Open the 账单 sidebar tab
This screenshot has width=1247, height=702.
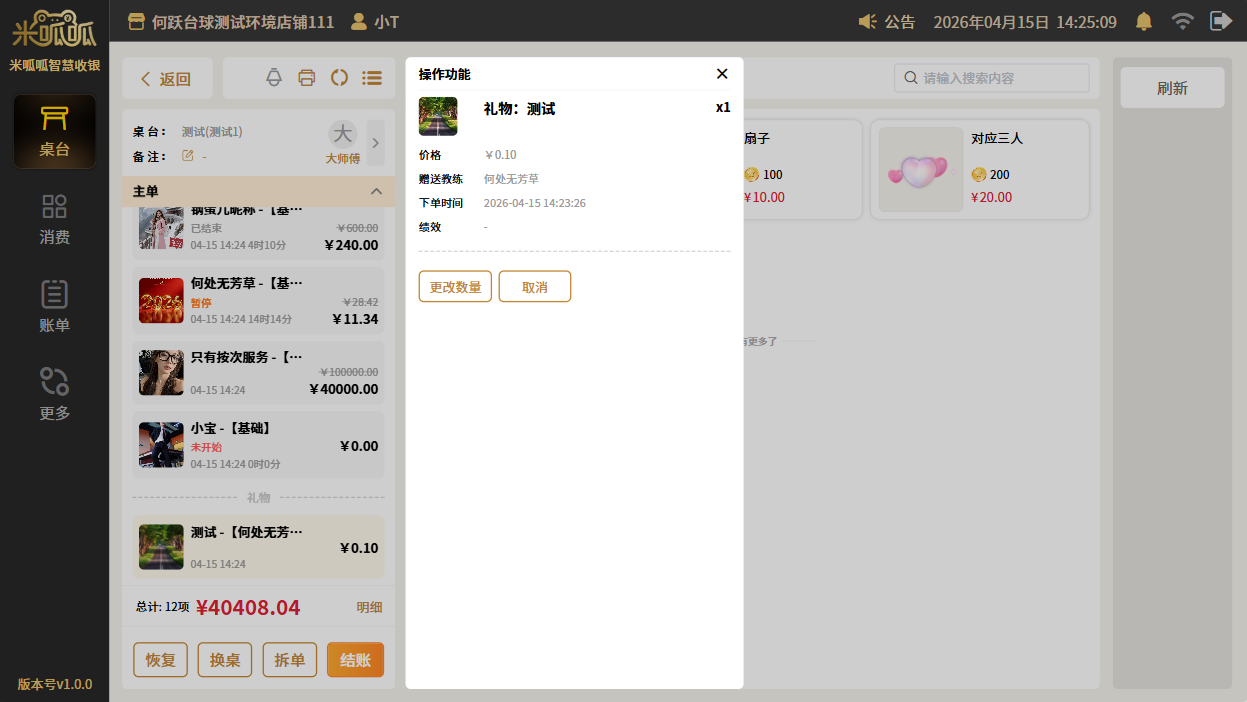[x=54, y=306]
